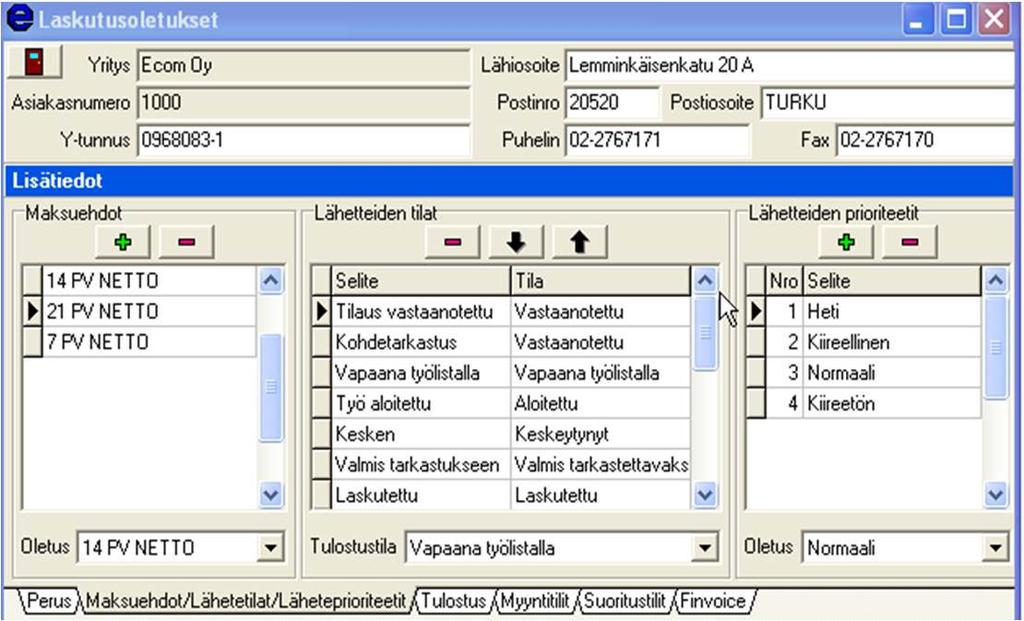
Task: Click the Lähetteiden prioriteetit scrollbar thumb
Action: point(995,347)
